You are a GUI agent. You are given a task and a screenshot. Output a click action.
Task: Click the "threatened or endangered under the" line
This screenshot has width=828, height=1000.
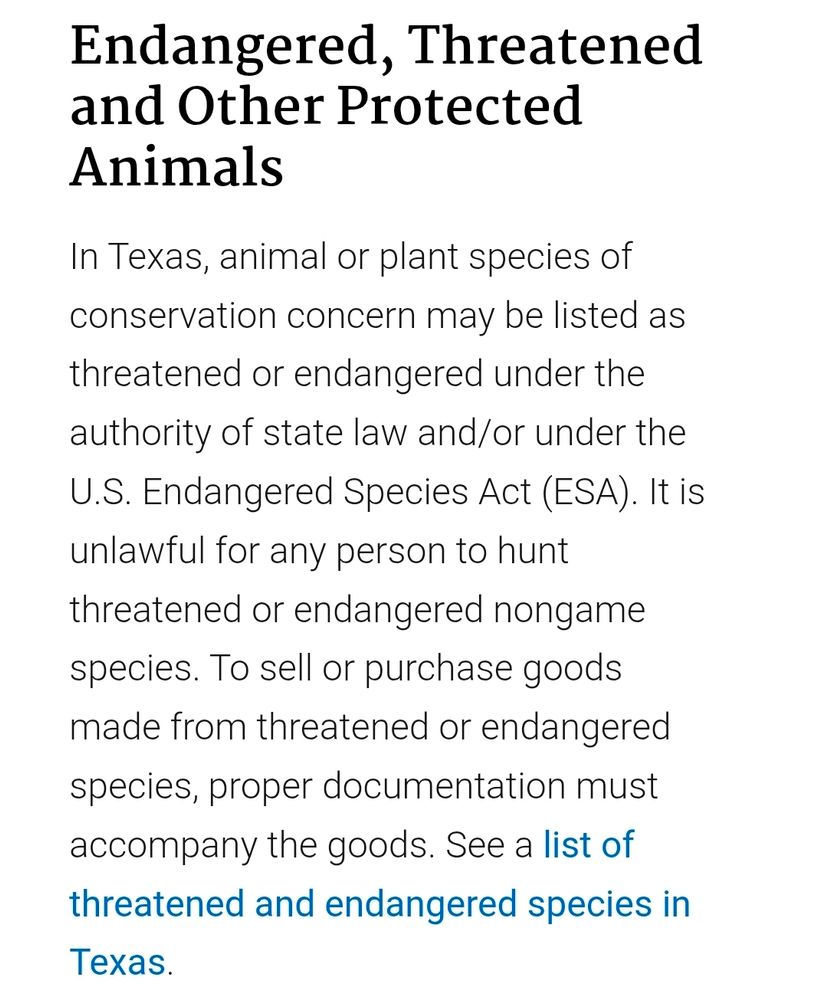(357, 375)
